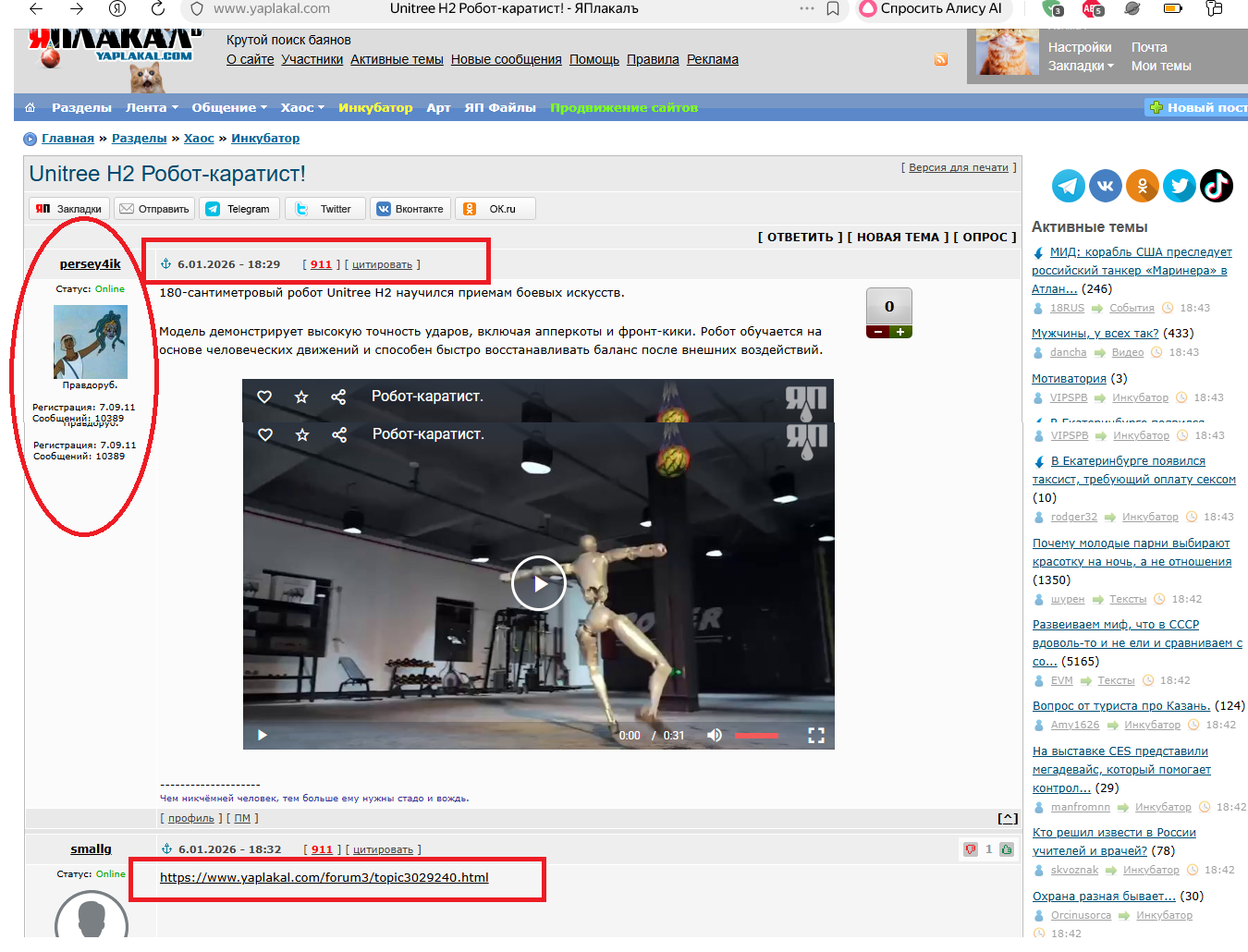Image resolution: width=1248 pixels, height=952 pixels.
Task: Open the Хаос dropdown in the navbar
Action: tap(303, 107)
